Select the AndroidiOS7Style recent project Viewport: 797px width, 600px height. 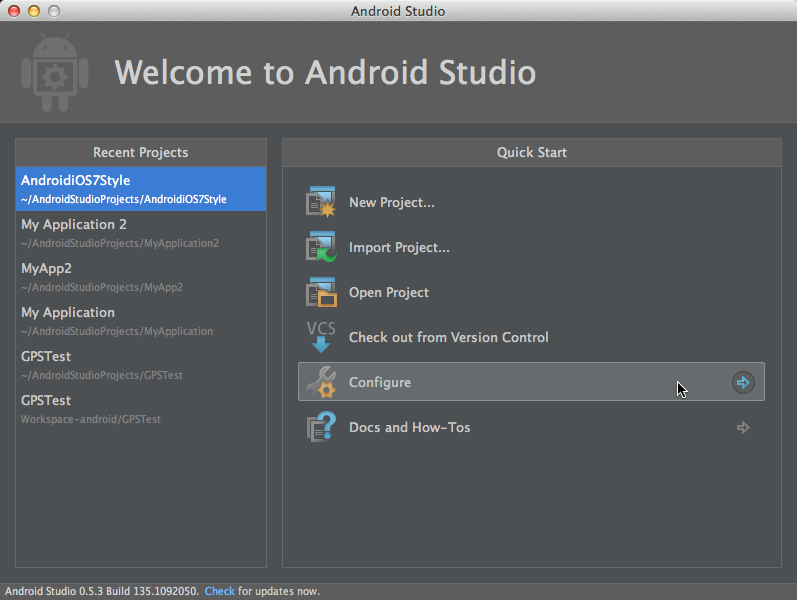pyautogui.click(x=140, y=189)
